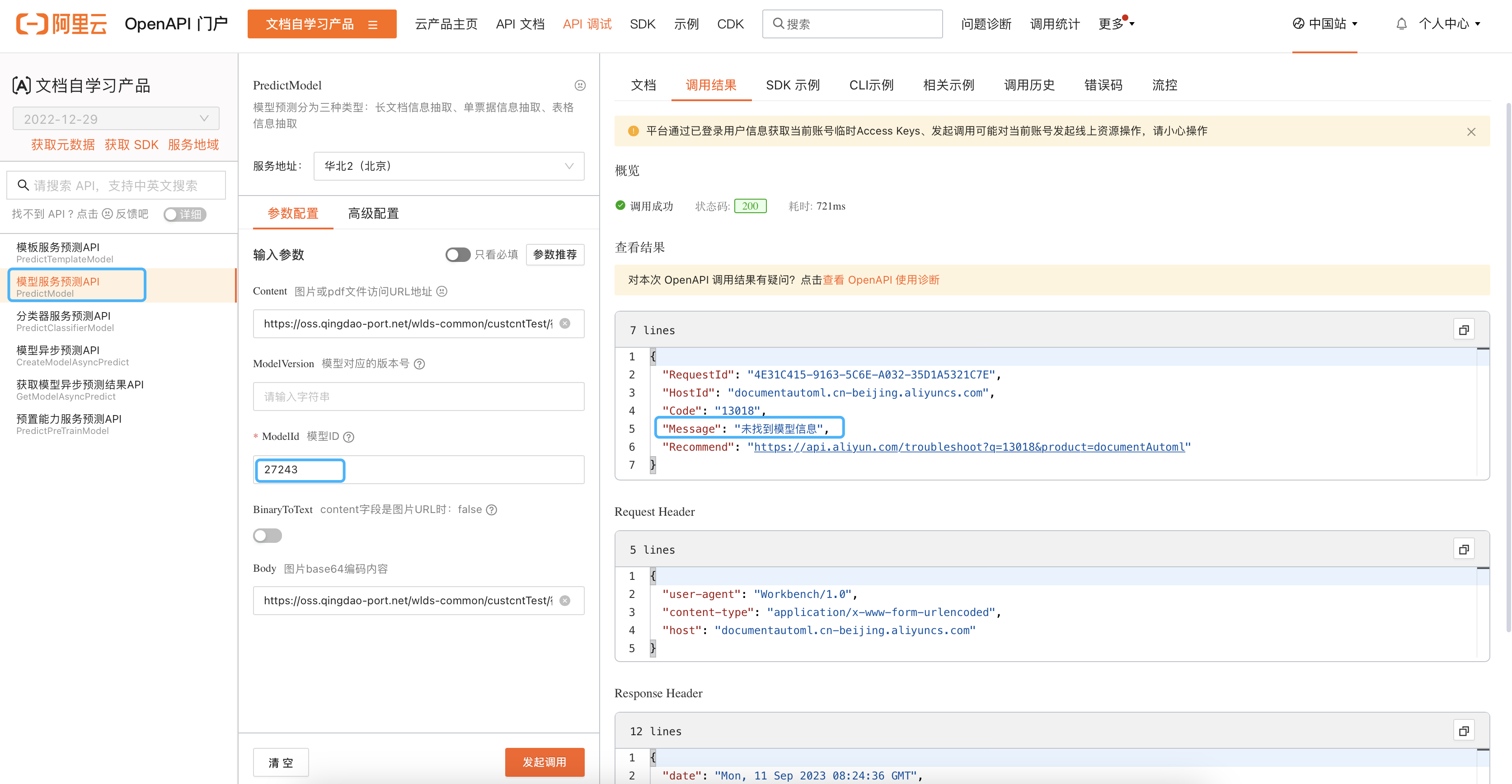Click the help icon next to ModelId 模型ID

click(349, 437)
